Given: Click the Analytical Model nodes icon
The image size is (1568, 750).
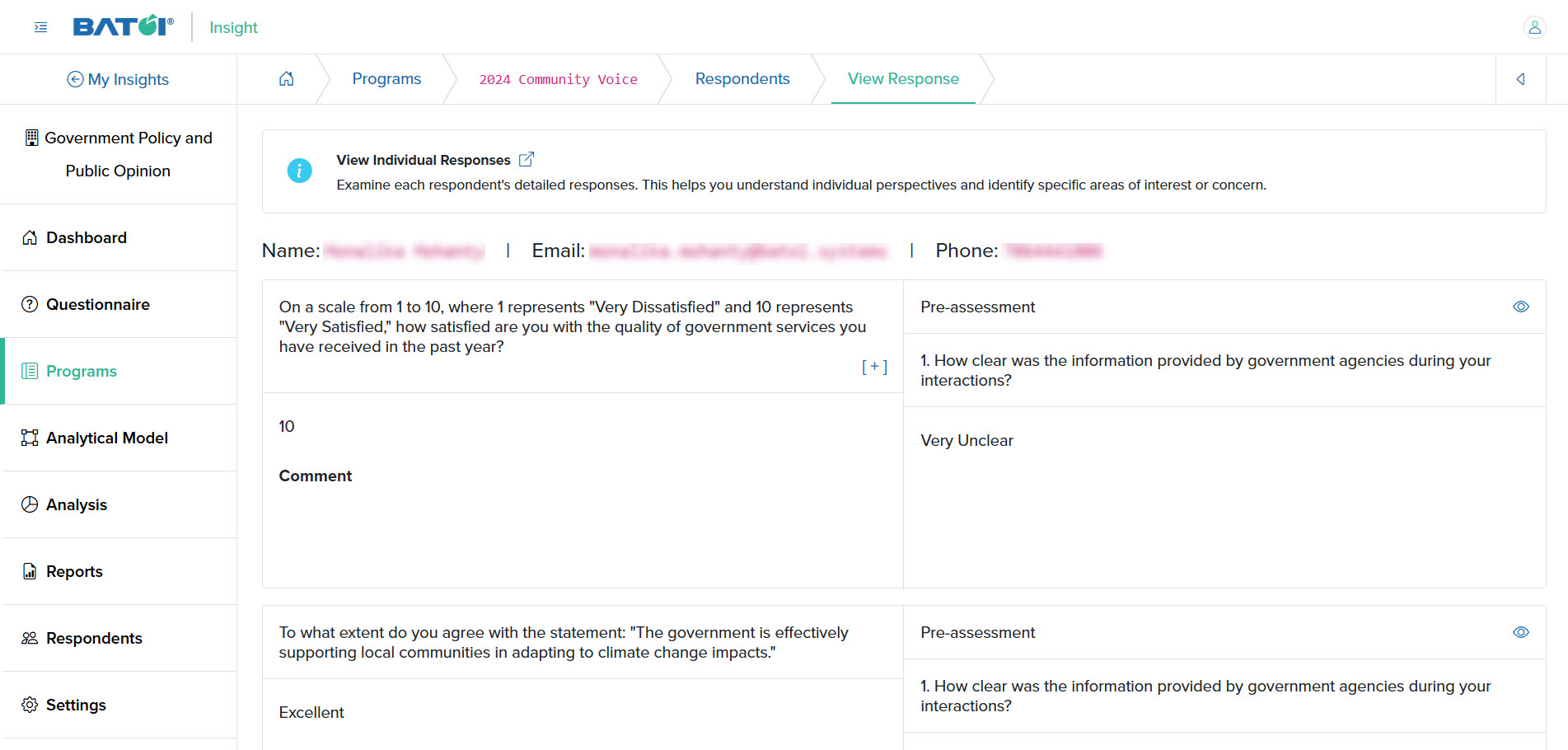Looking at the screenshot, I should [x=30, y=438].
